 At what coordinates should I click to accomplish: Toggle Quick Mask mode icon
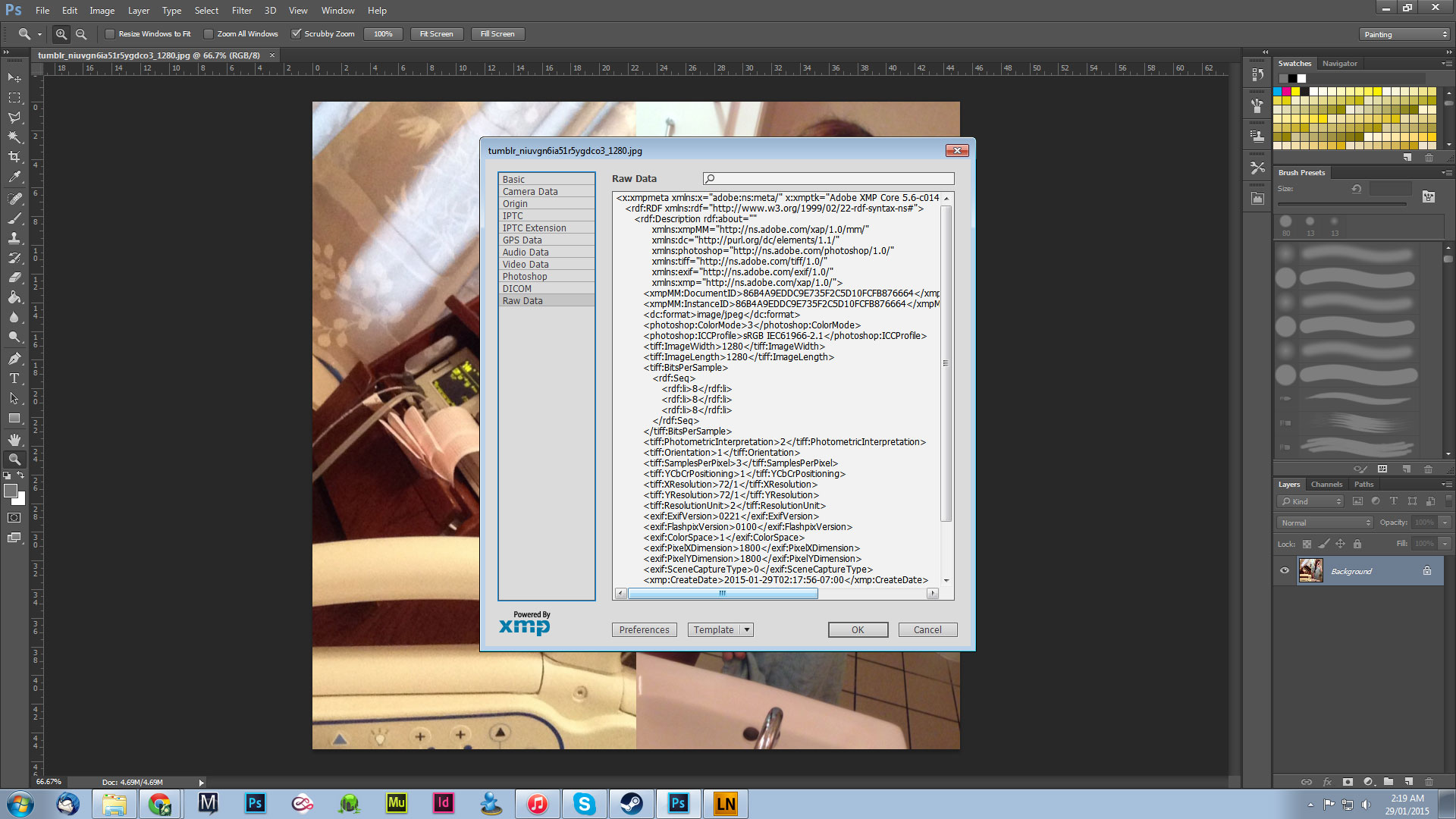pyautogui.click(x=14, y=518)
